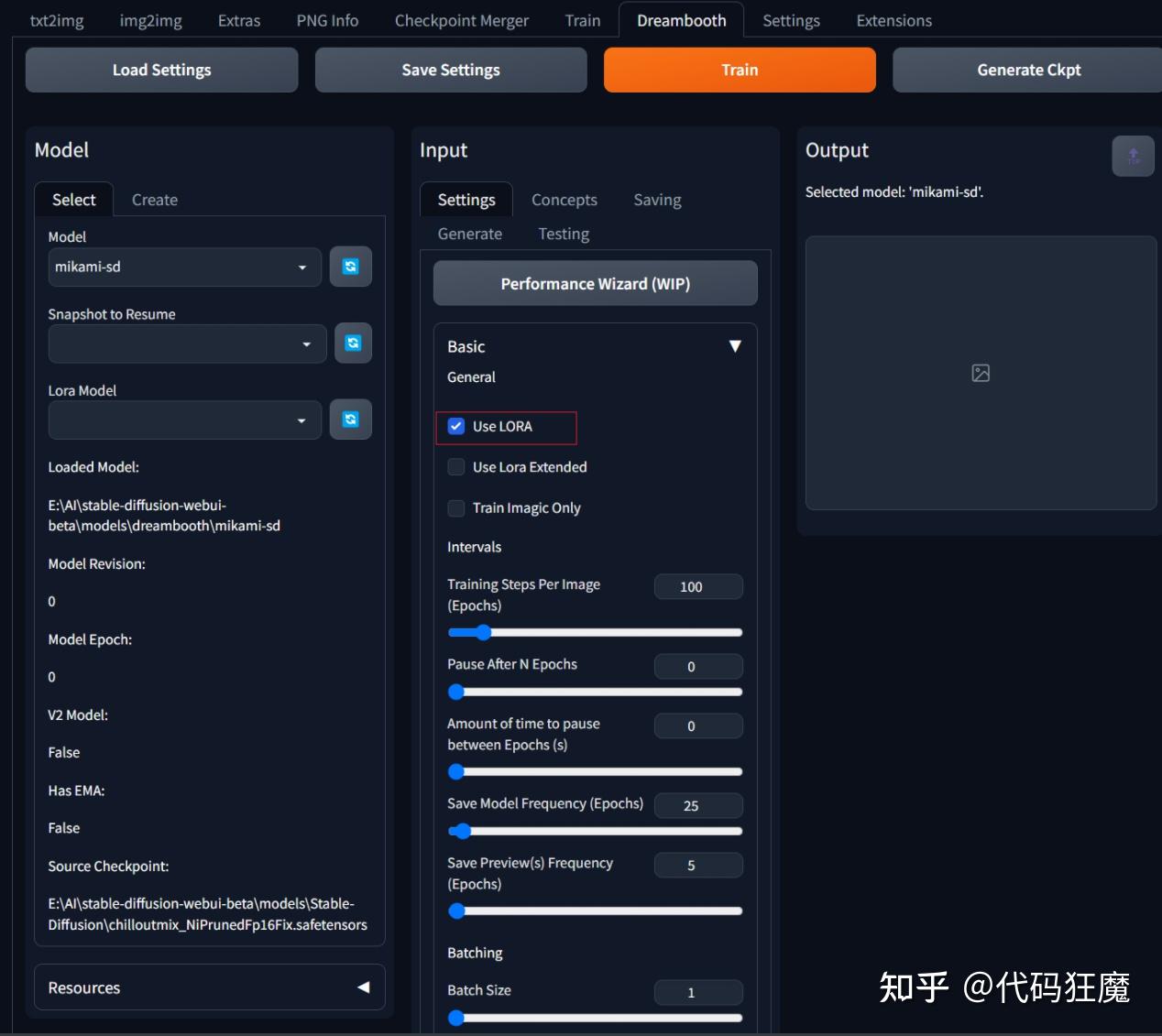
Task: Adjust the Save Preview(s) Frequency slider
Action: click(595, 911)
